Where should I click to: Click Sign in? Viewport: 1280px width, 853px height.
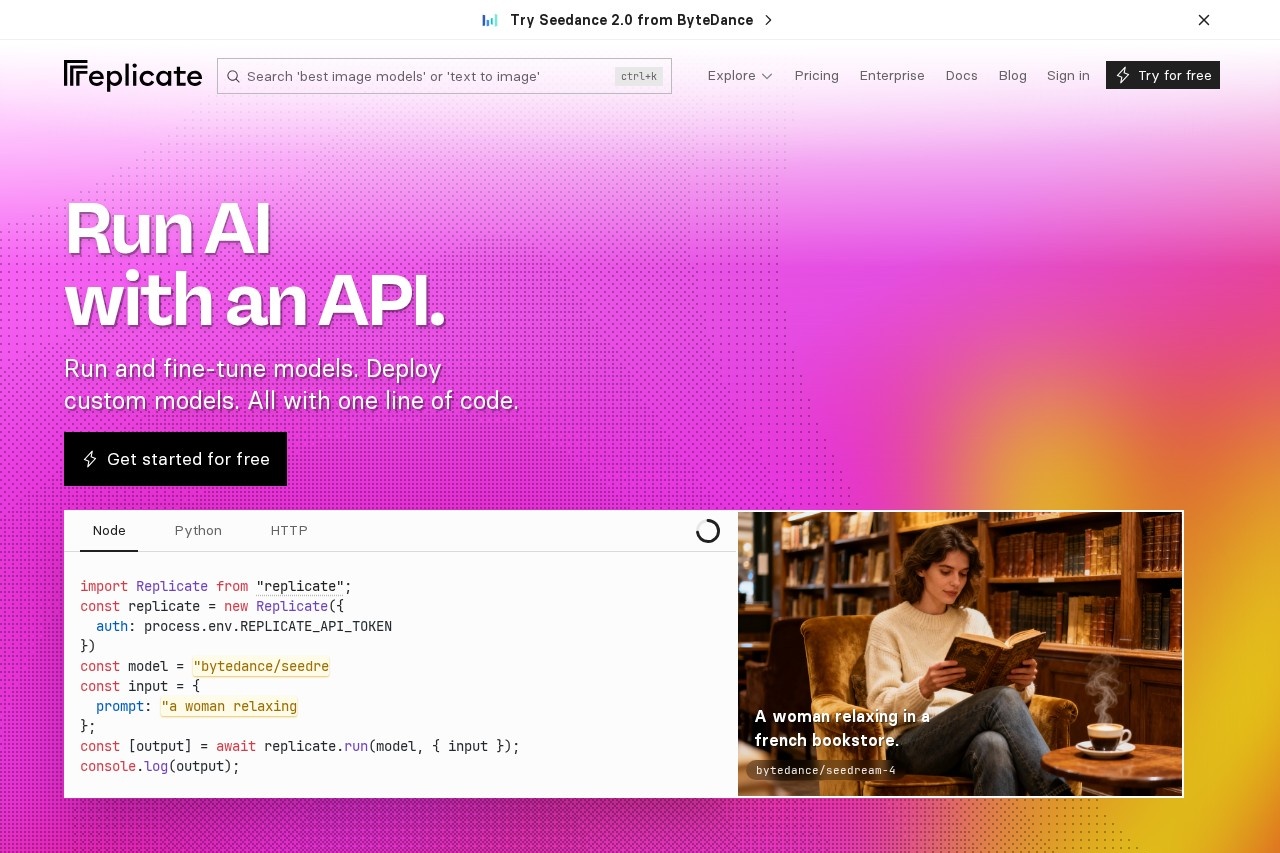1068,75
